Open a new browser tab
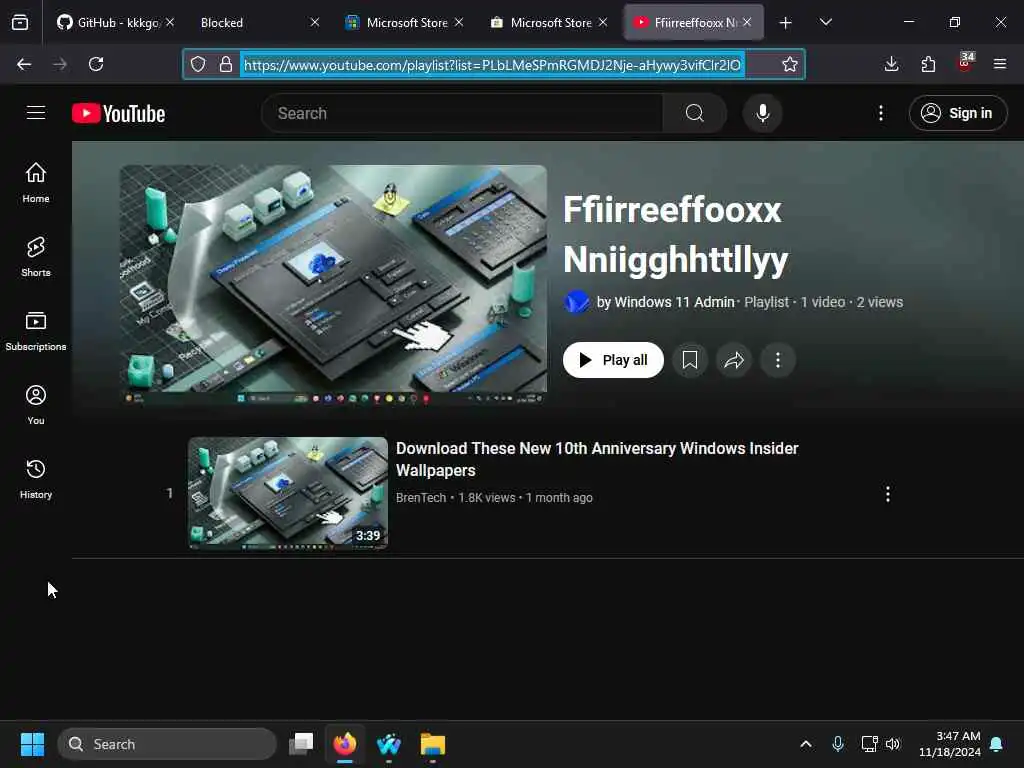 tap(786, 23)
